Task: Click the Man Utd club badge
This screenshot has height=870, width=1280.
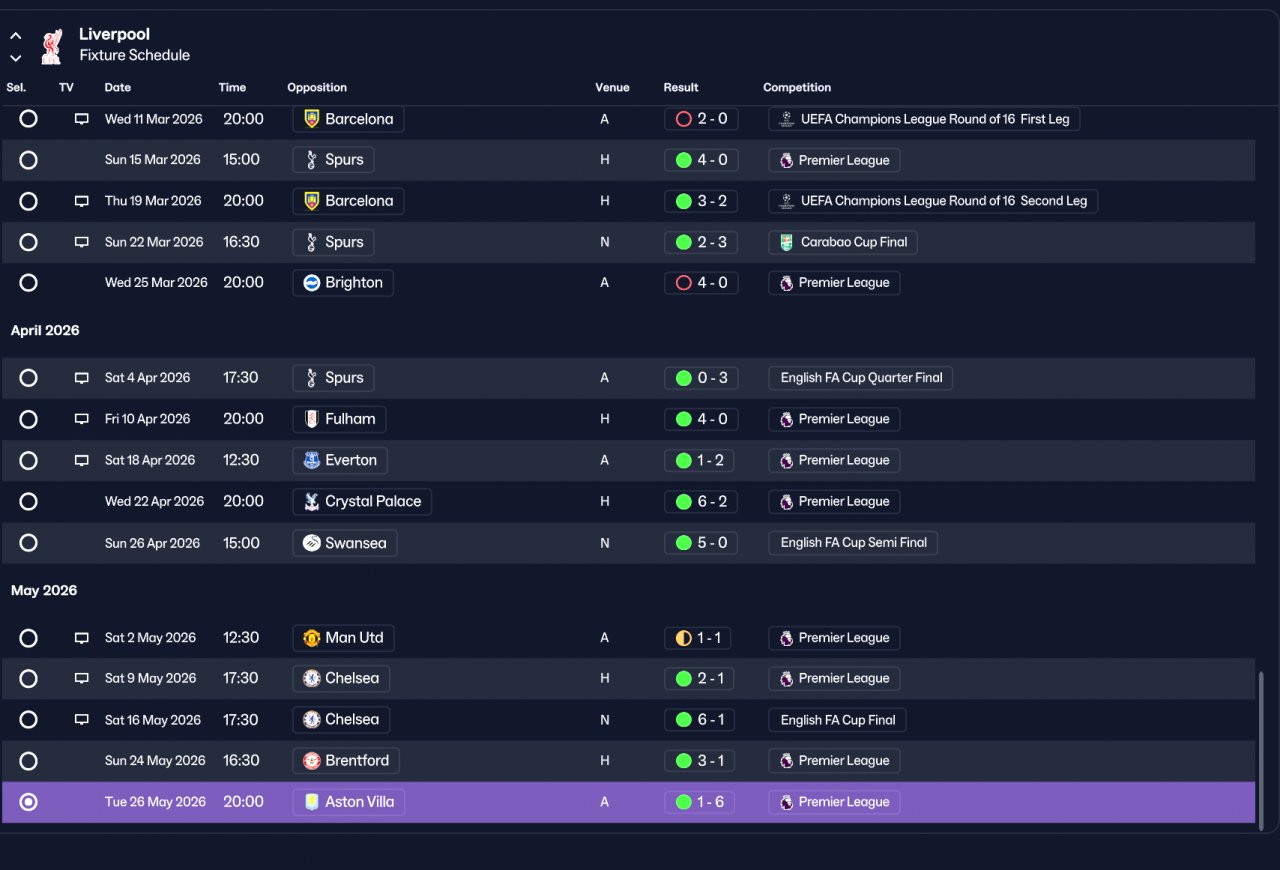Action: click(311, 638)
